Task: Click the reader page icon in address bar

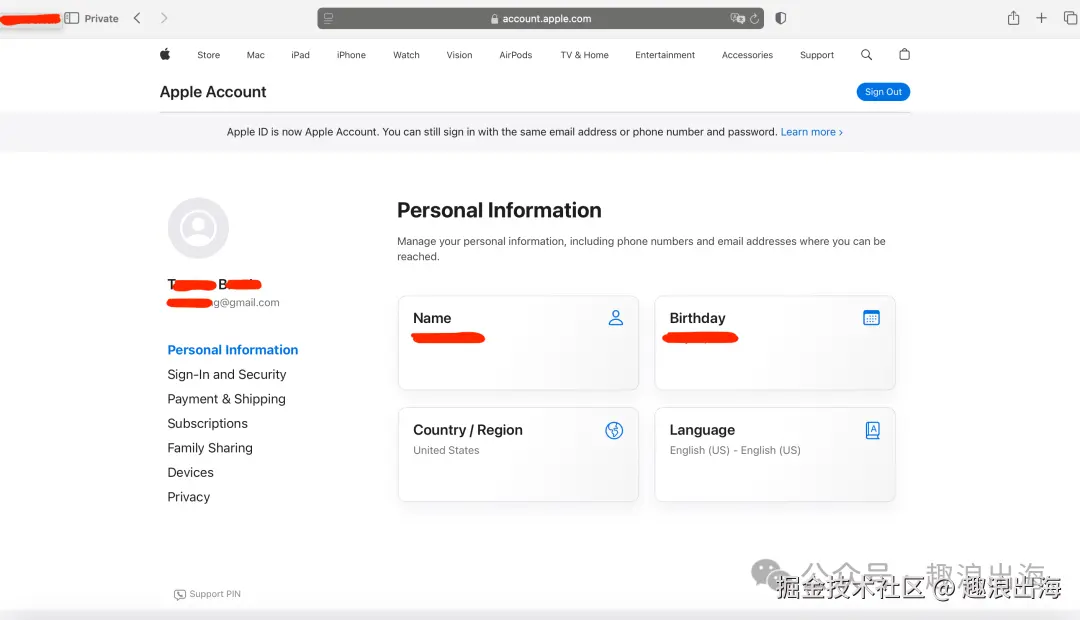Action: pos(329,19)
